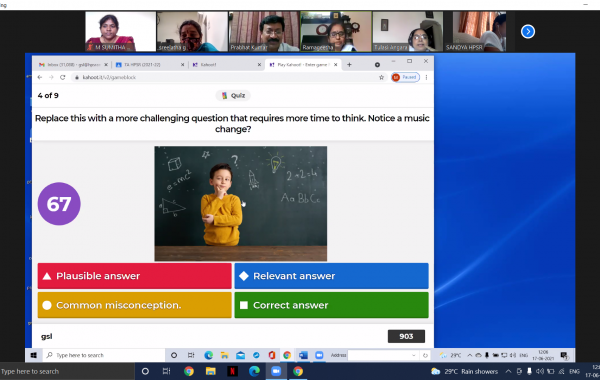Open Task View on the local taskbar
600x380 pixels.
pyautogui.click(x=166, y=371)
